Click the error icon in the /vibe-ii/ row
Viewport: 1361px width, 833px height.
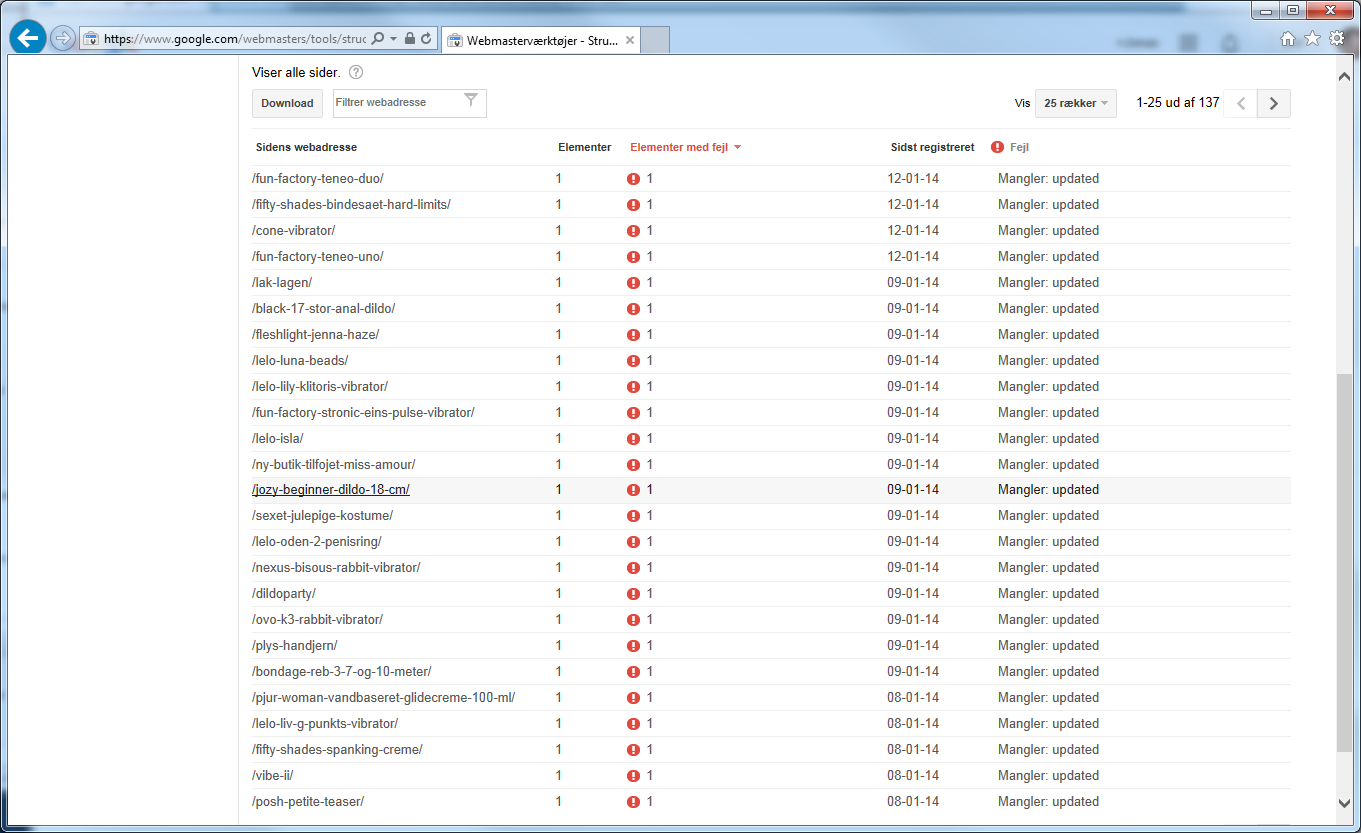pos(633,776)
